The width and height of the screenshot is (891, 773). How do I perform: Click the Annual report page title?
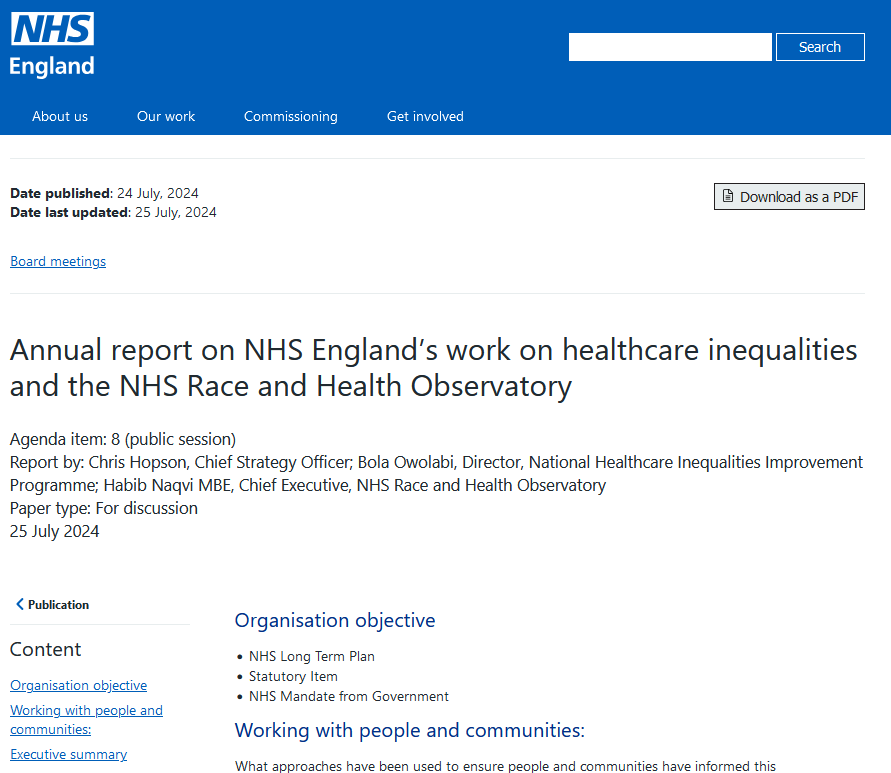coord(434,368)
